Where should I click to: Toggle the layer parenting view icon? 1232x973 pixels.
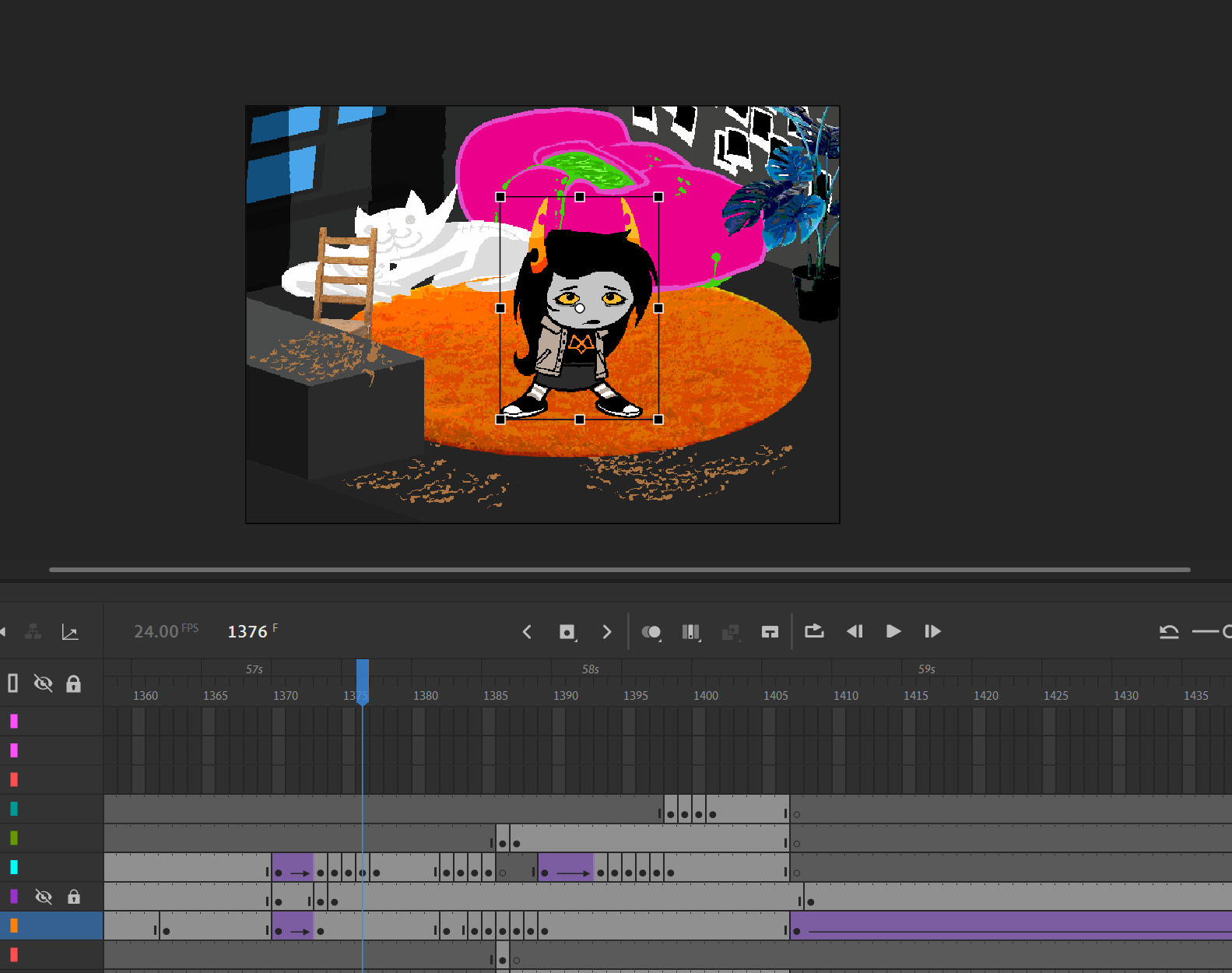[x=33, y=632]
